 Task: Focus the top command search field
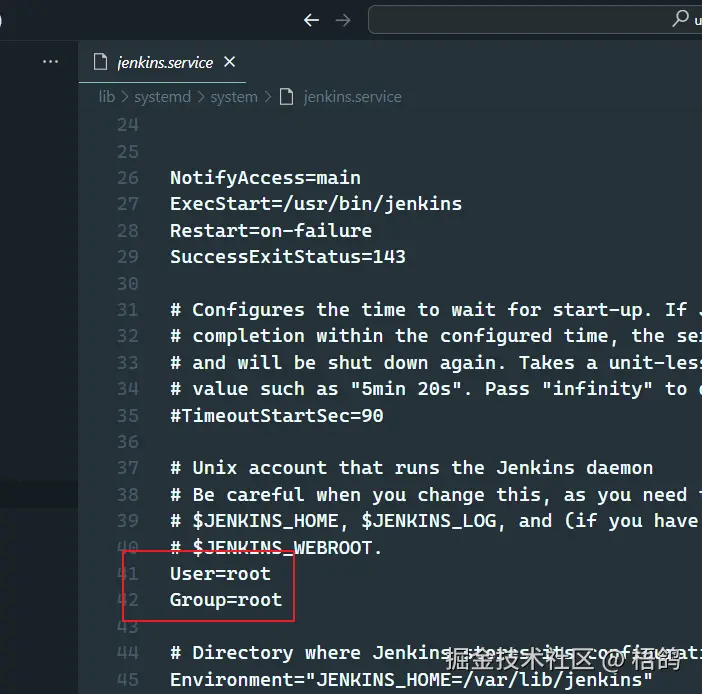(x=535, y=20)
